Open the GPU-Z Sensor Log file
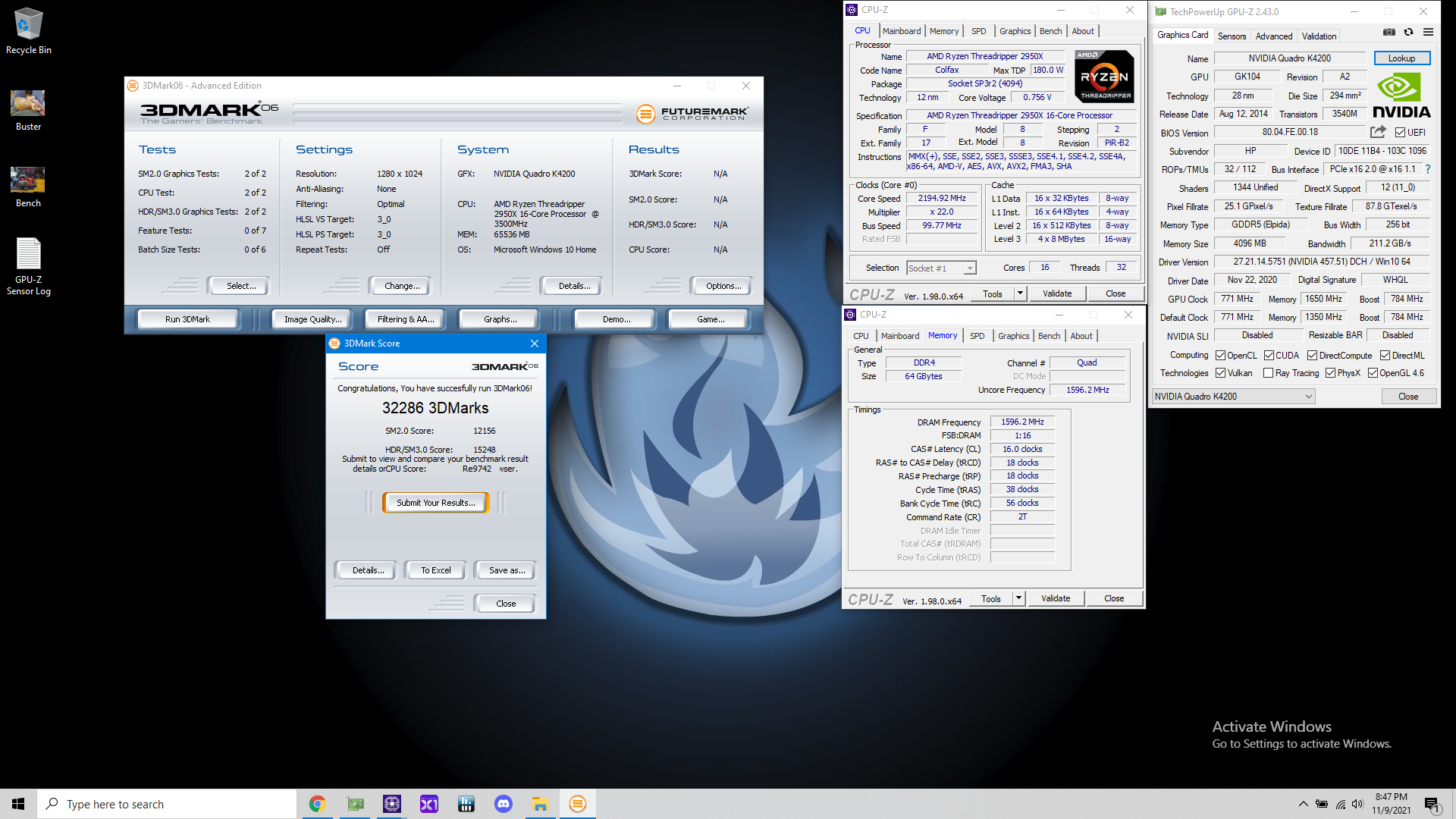Screen dimensions: 1456x819 [29, 267]
